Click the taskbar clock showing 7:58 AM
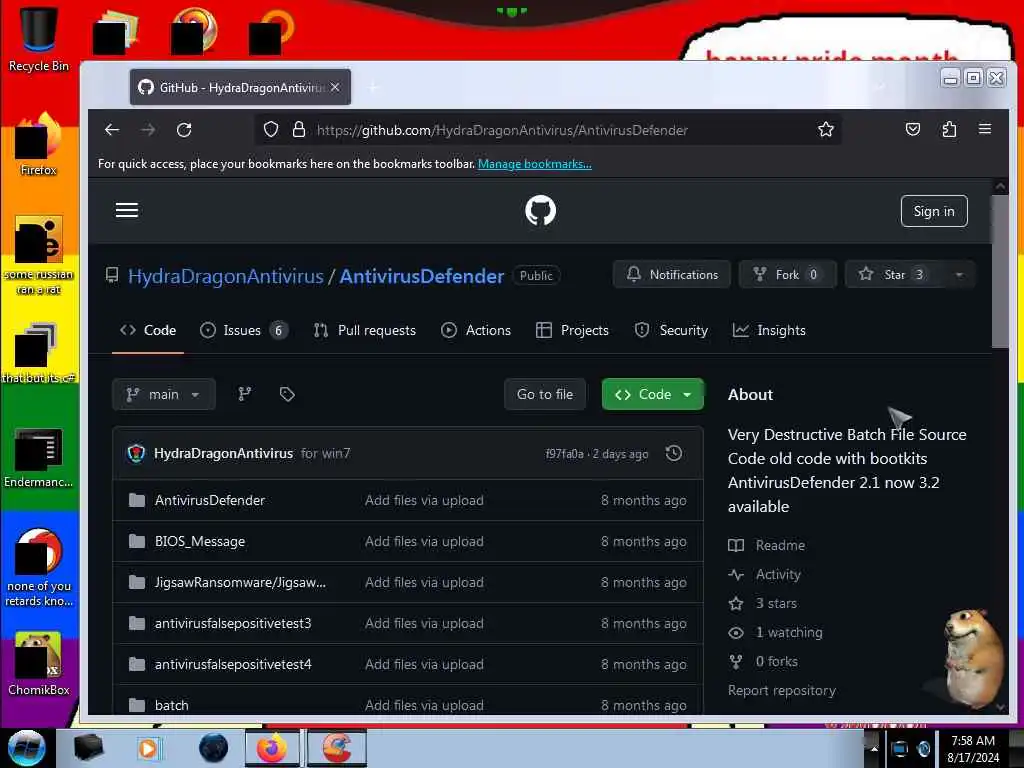1024x768 pixels. pyautogui.click(x=972, y=748)
